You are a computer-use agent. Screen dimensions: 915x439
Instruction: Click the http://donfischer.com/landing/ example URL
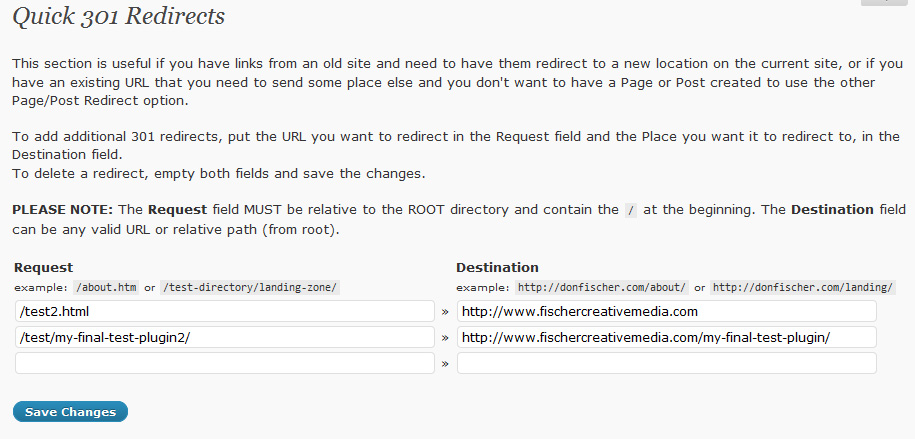coord(803,288)
